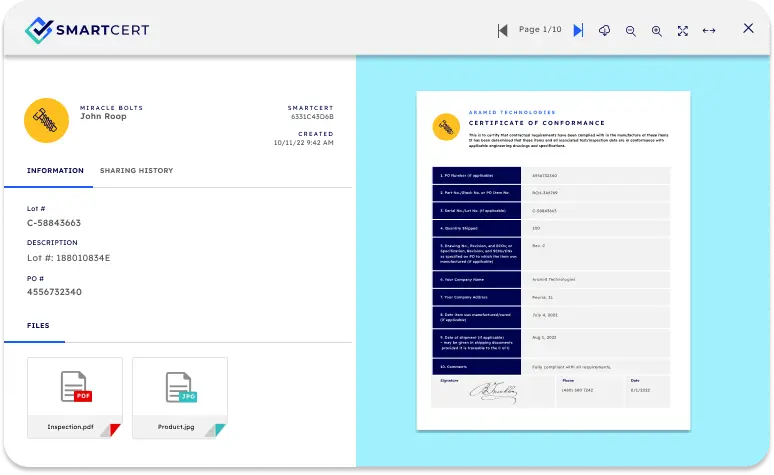Click the name 'John Roop'
The height and width of the screenshot is (475, 774).
pos(103,117)
